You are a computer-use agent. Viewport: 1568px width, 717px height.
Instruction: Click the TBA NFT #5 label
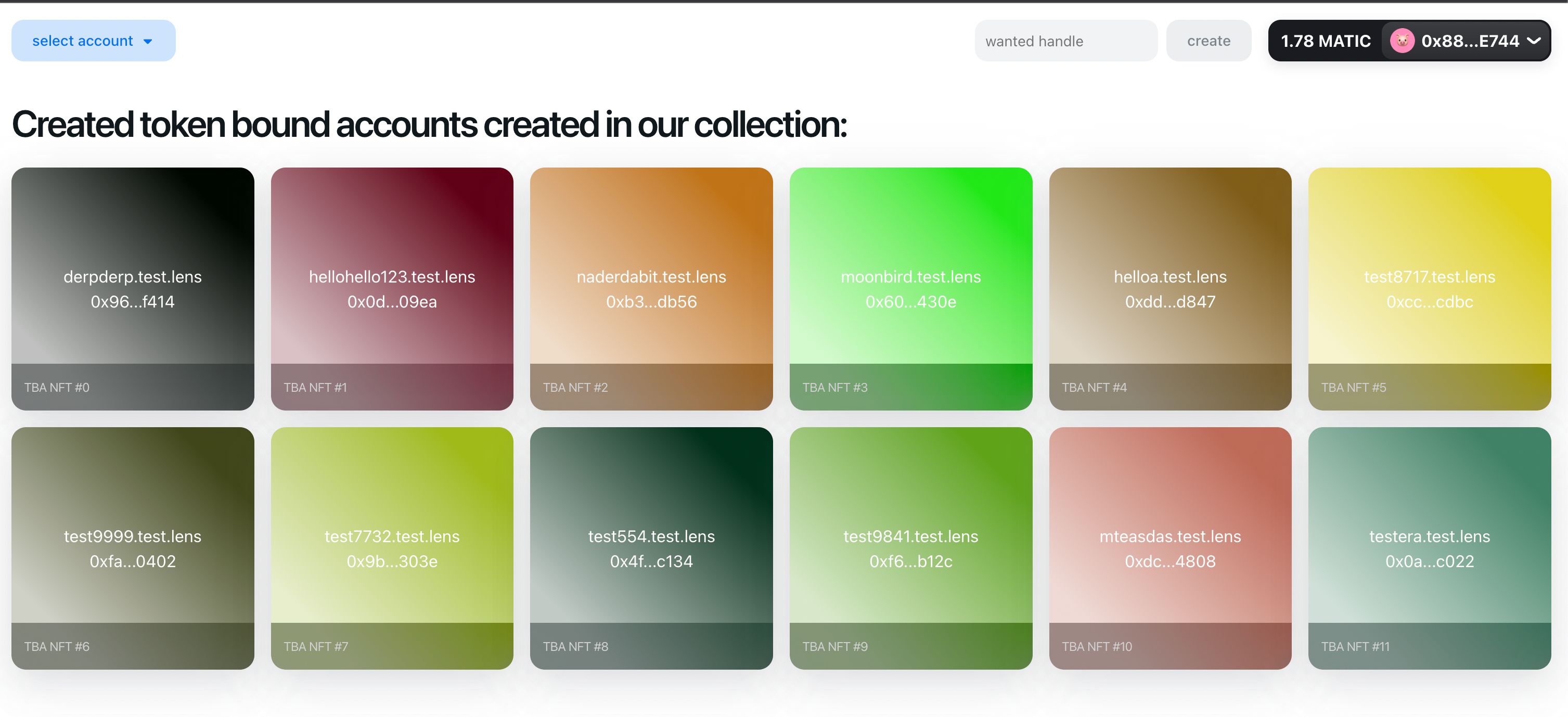[1353, 387]
